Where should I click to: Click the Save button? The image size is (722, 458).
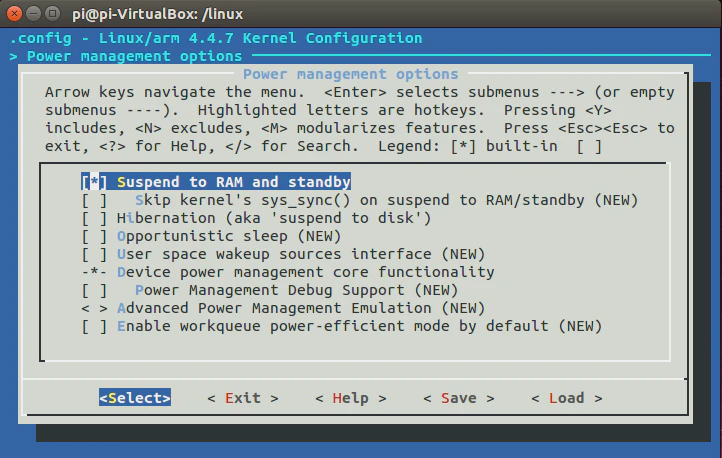pos(459,398)
